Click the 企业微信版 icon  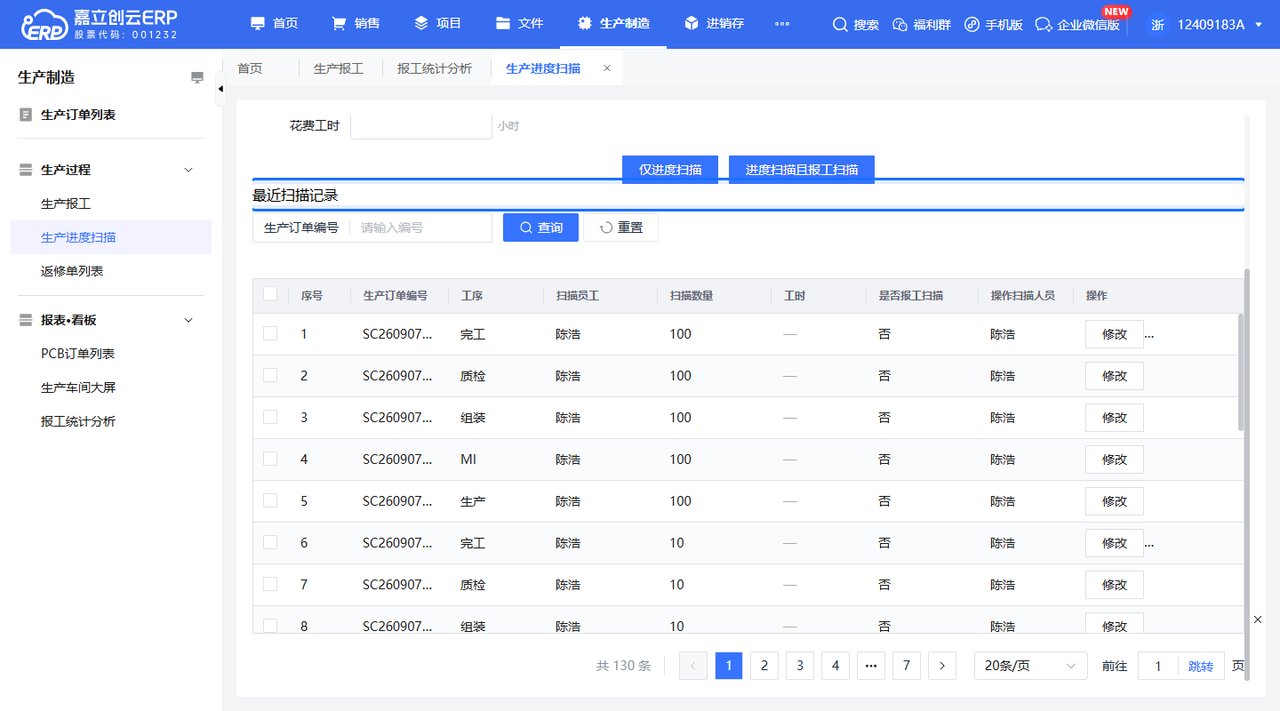tap(1044, 24)
